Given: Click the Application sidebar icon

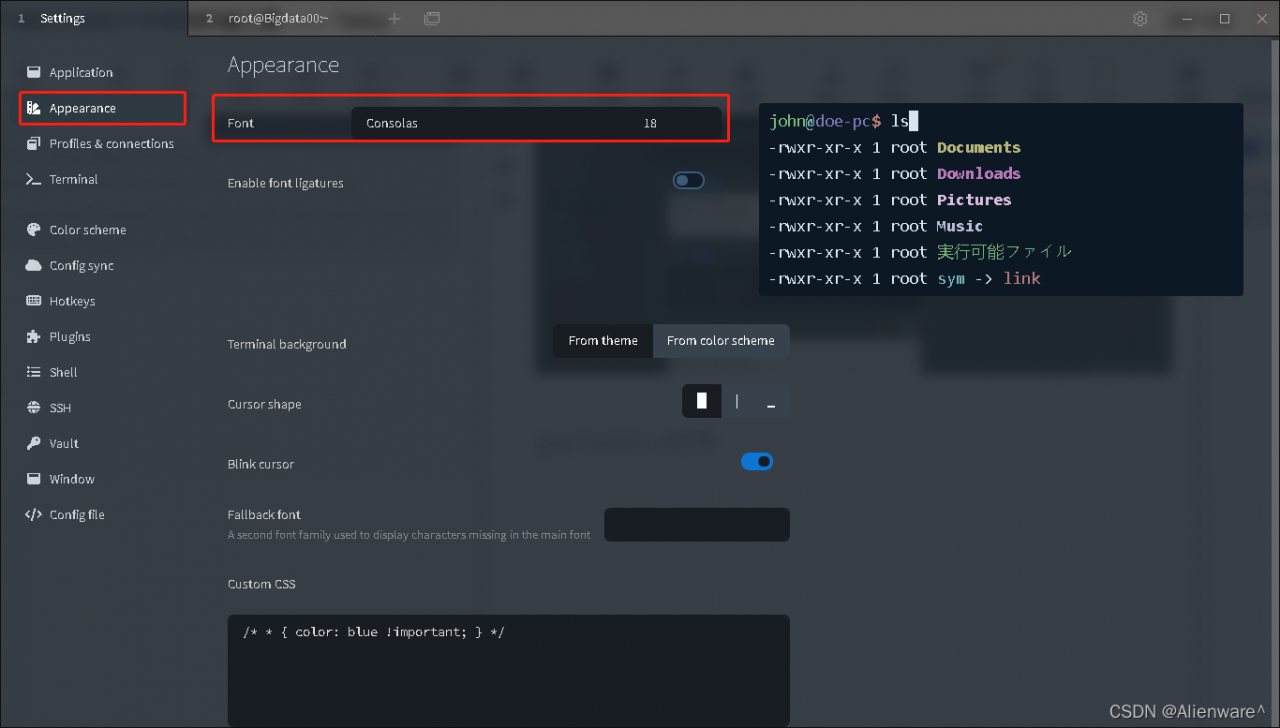Looking at the screenshot, I should [33, 72].
